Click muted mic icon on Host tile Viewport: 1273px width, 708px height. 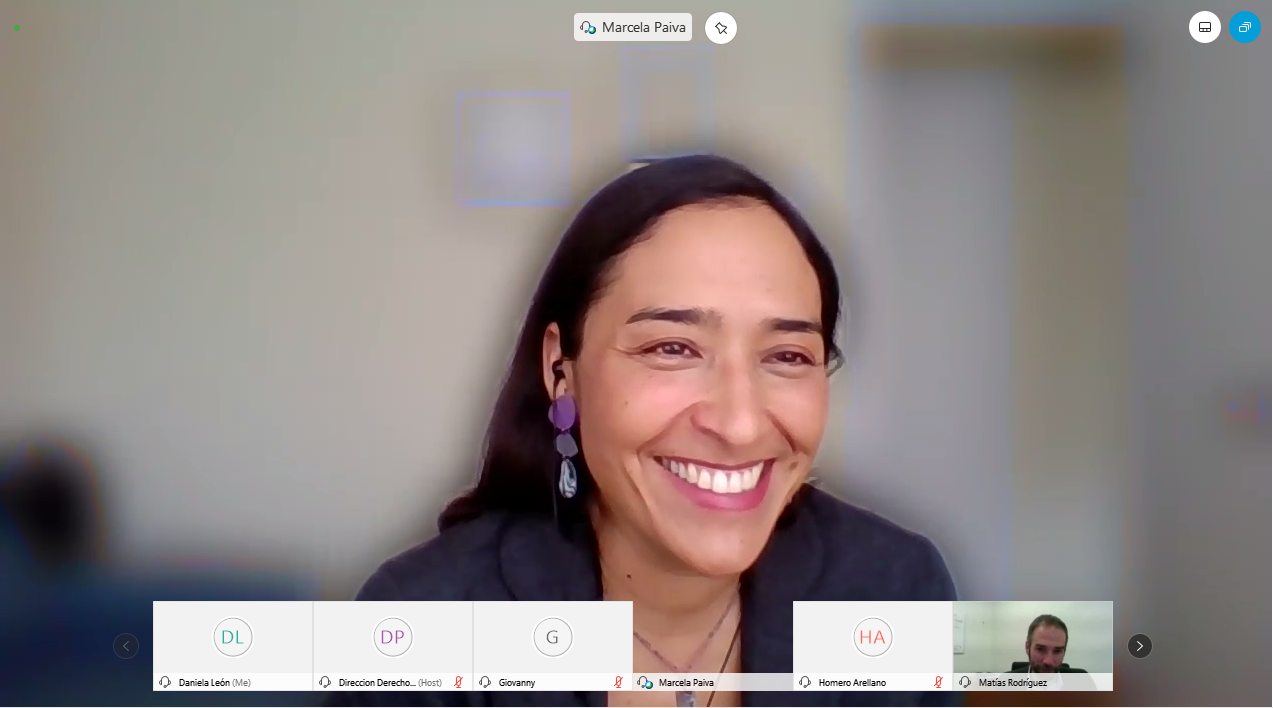click(x=458, y=682)
